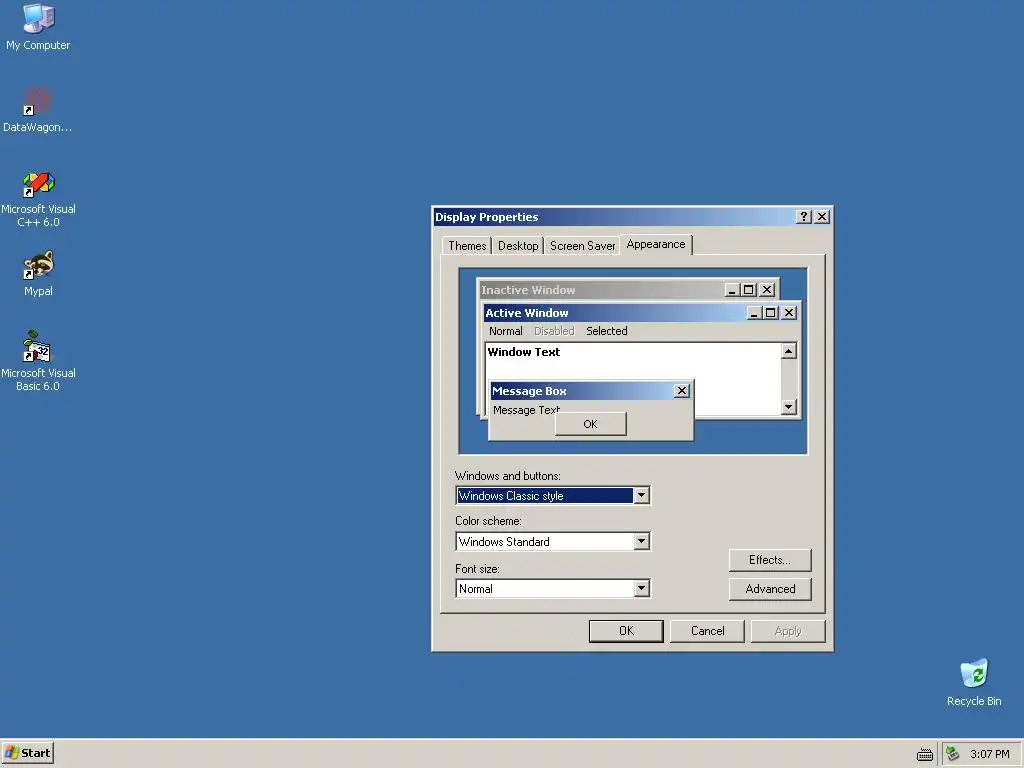
Task: Open the Advanced appearance settings
Action: [x=770, y=589]
